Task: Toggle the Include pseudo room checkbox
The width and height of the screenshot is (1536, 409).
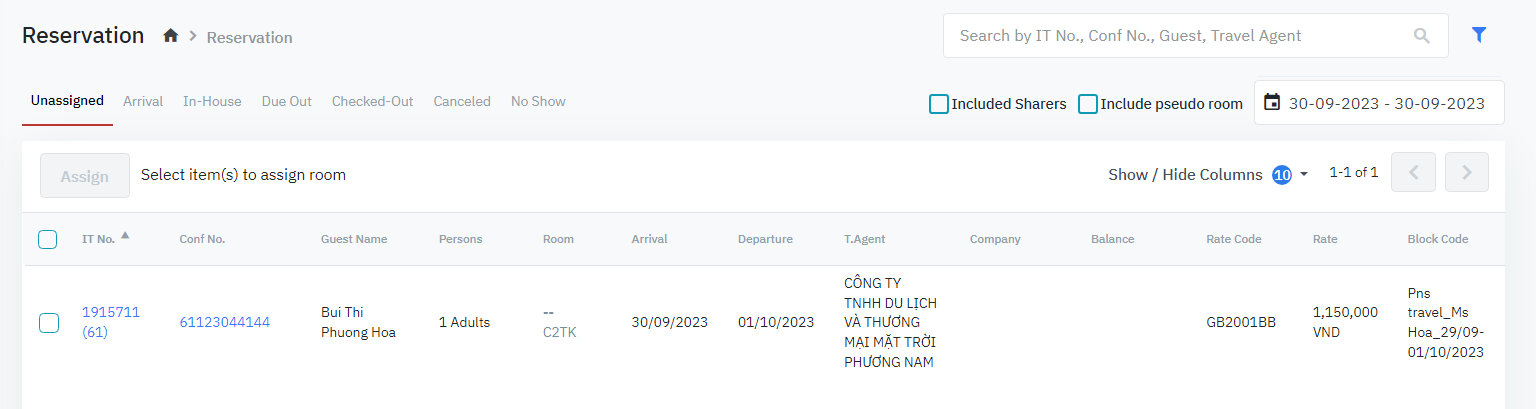Action: click(x=1088, y=104)
